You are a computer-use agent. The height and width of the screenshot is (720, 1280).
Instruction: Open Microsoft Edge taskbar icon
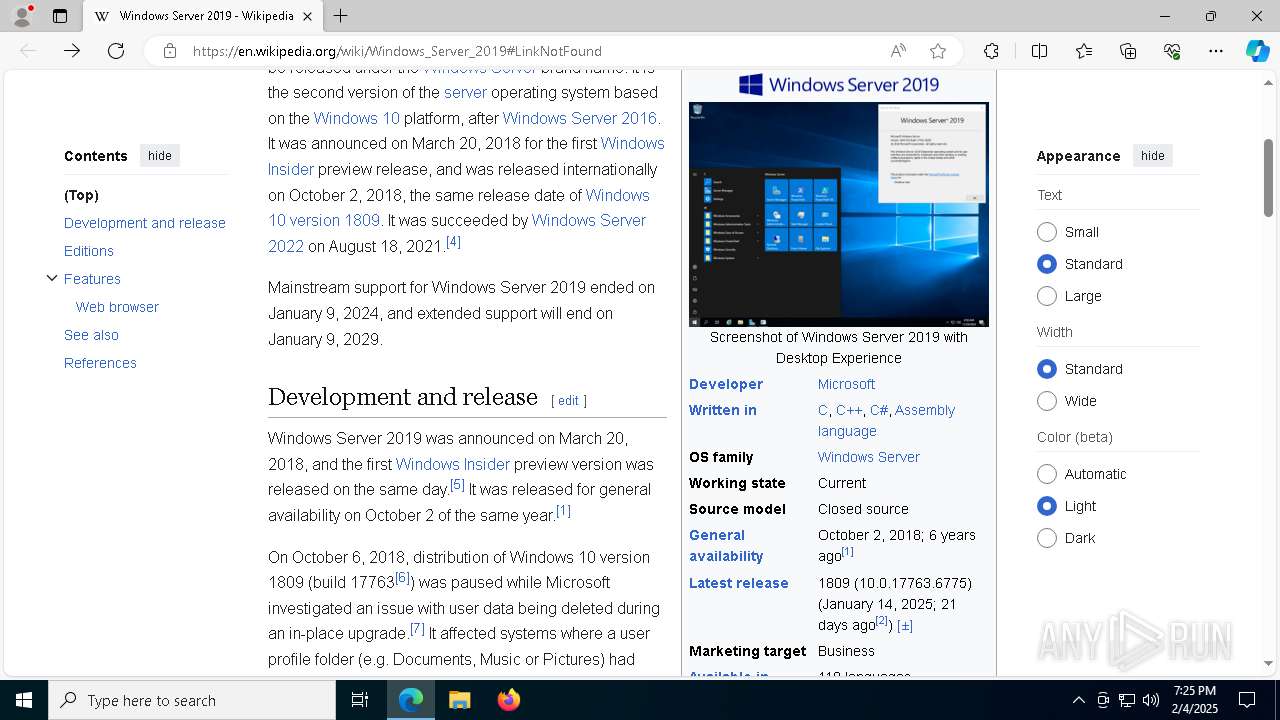click(411, 700)
